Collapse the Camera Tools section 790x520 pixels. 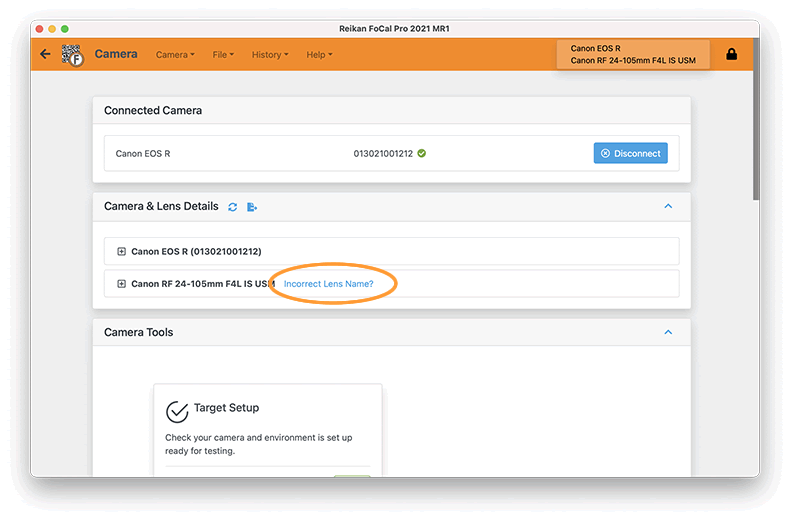(668, 332)
